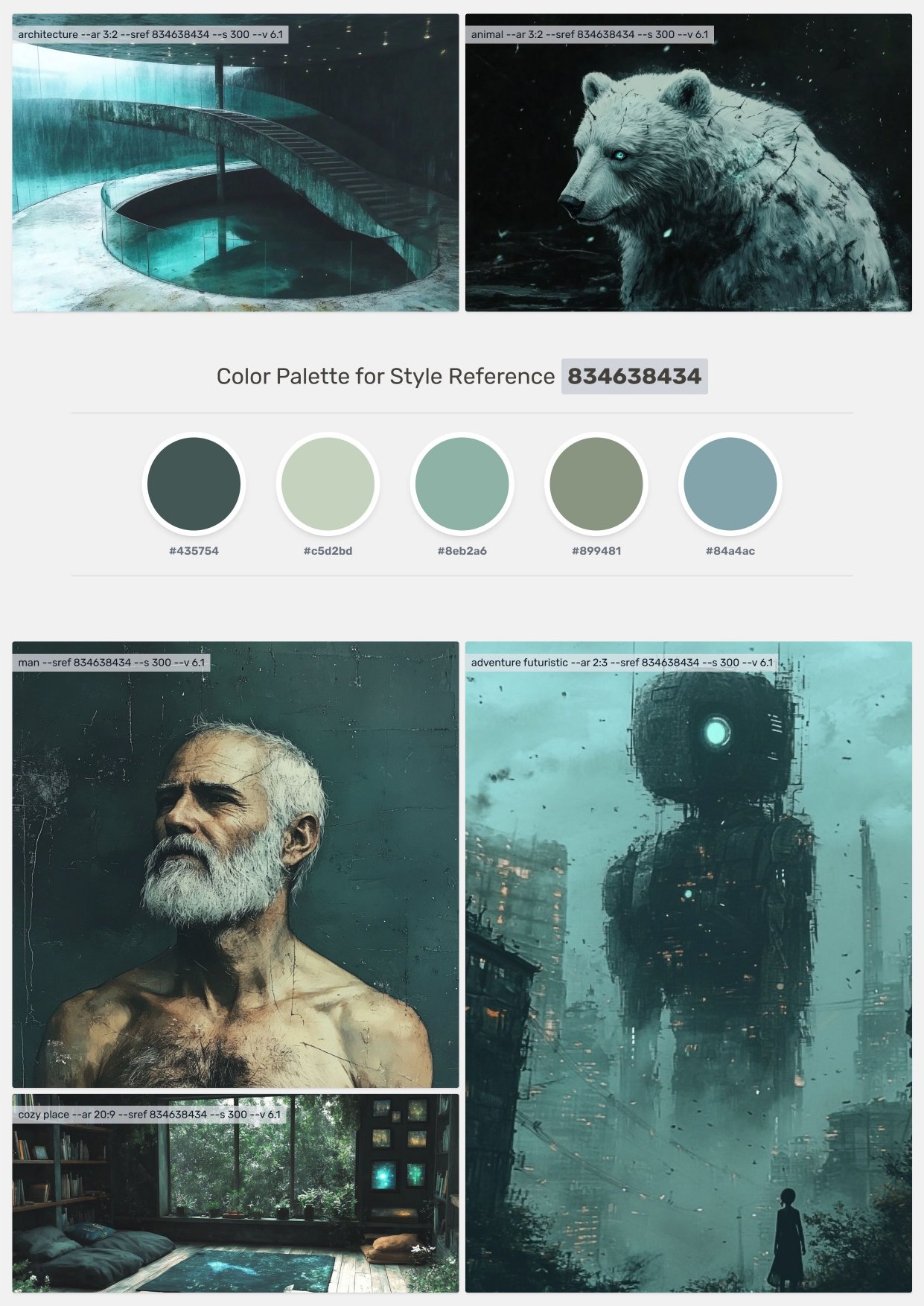Viewport: 924px width, 1306px height.
Task: Select the olive #899481 color circle
Action: (596, 484)
